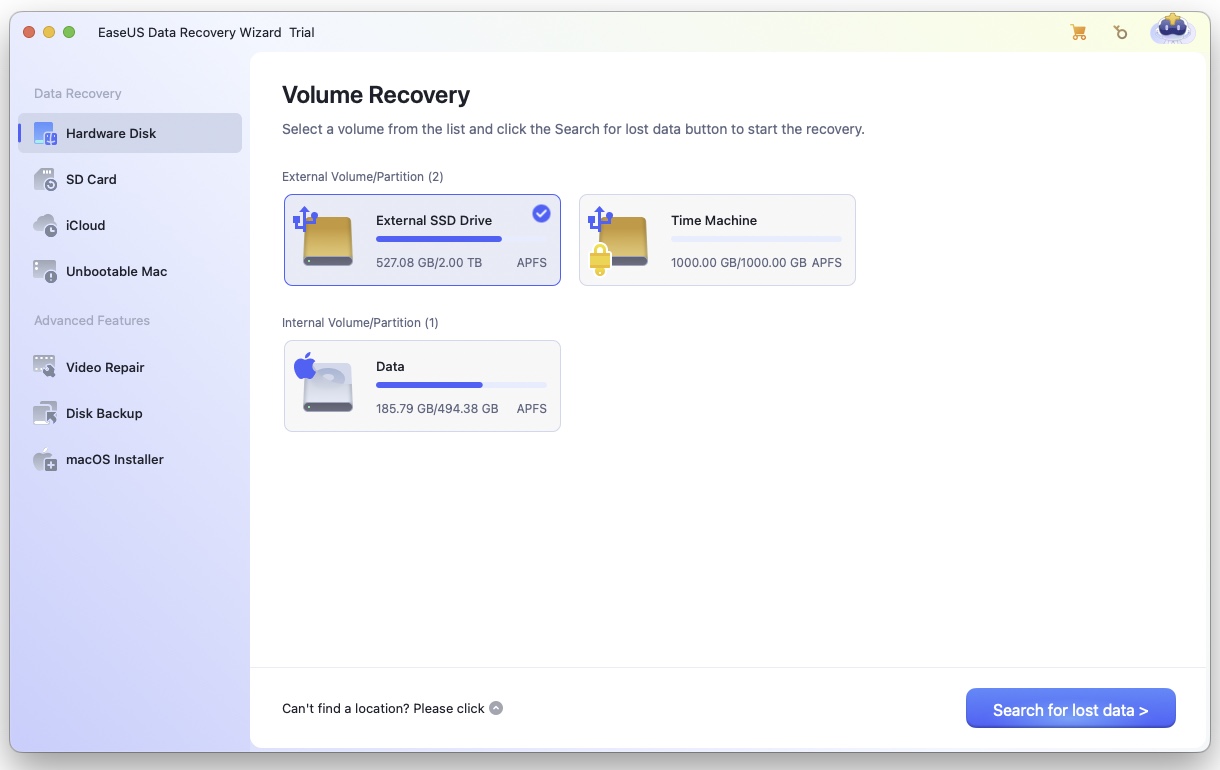Expand the Can't find a location arrow
1220x770 pixels.
pyautogui.click(x=496, y=708)
